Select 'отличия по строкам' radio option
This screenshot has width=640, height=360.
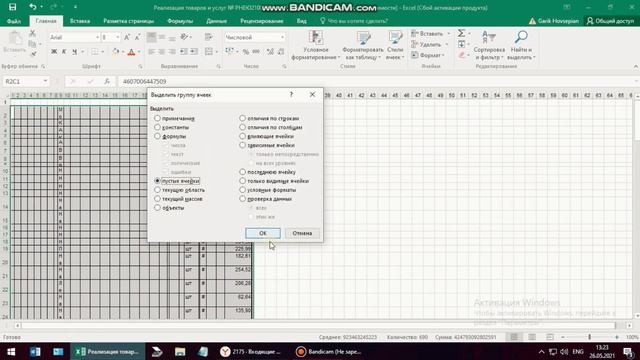242,118
